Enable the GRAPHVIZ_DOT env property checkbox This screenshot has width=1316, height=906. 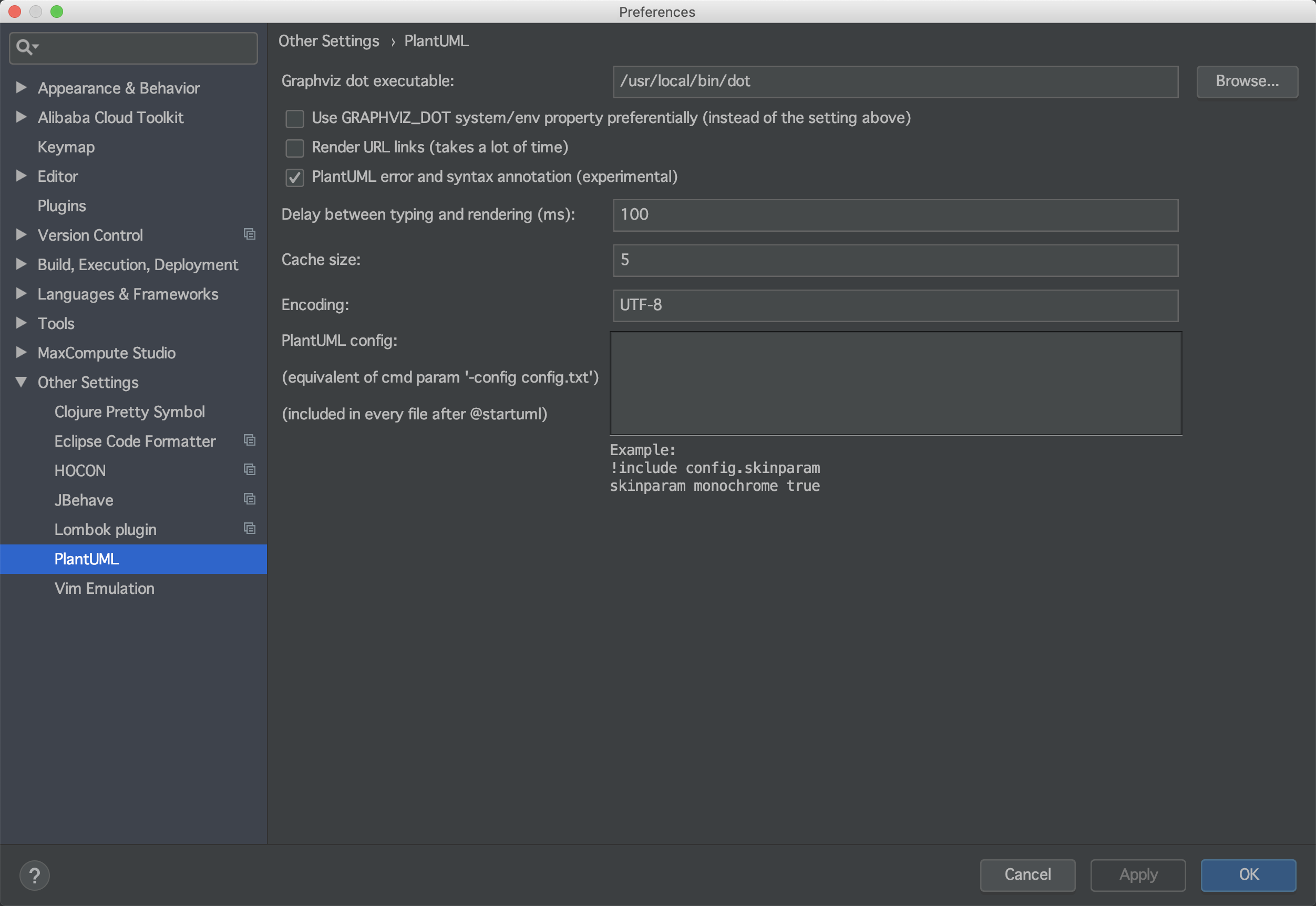click(295, 119)
